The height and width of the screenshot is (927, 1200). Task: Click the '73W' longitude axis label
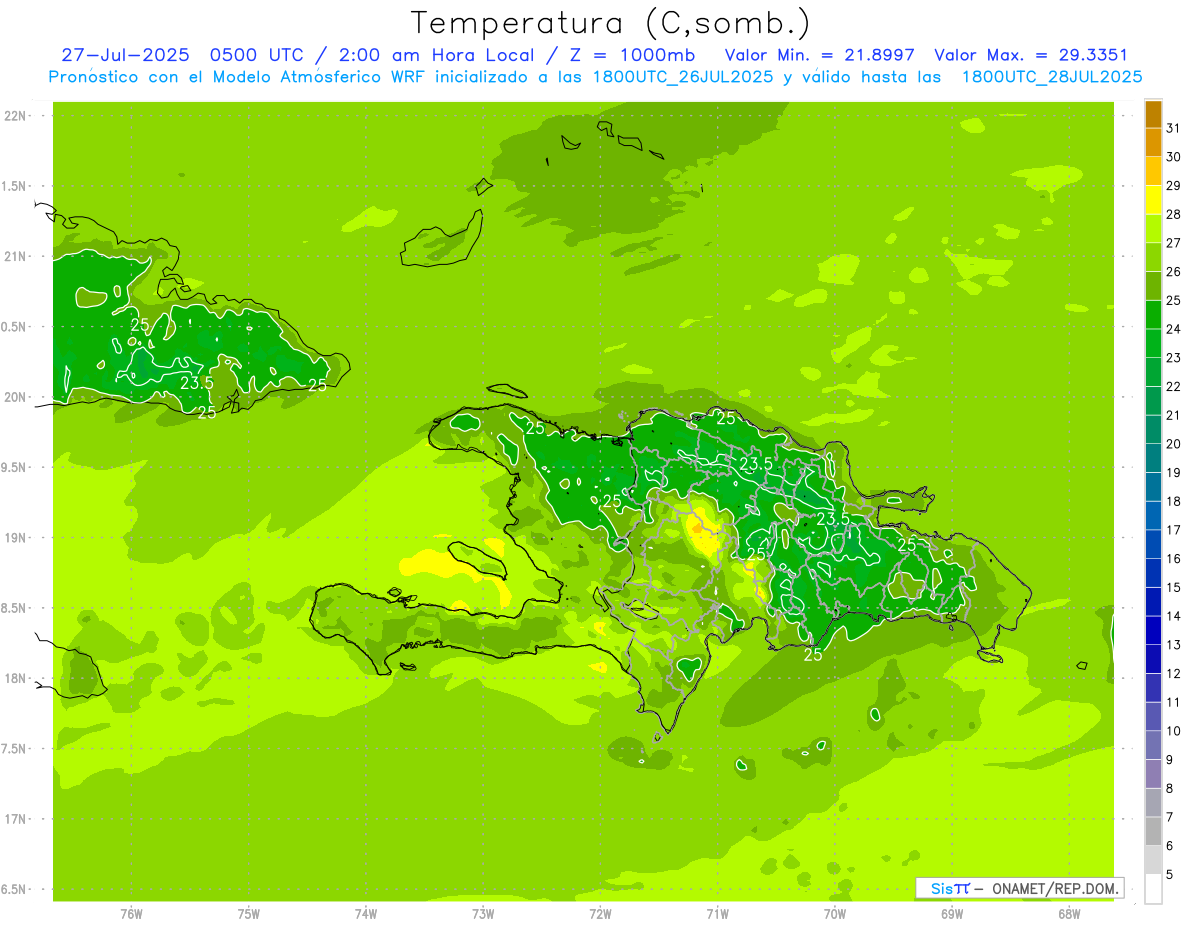coord(483,913)
